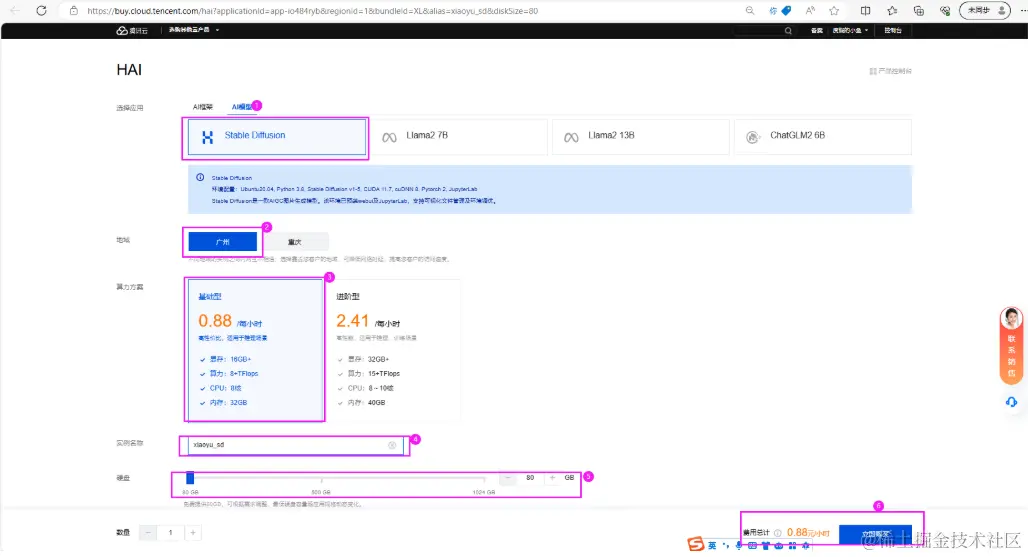Click the search icon in black header
Viewport: 1028px width, 557px height.
(788, 31)
